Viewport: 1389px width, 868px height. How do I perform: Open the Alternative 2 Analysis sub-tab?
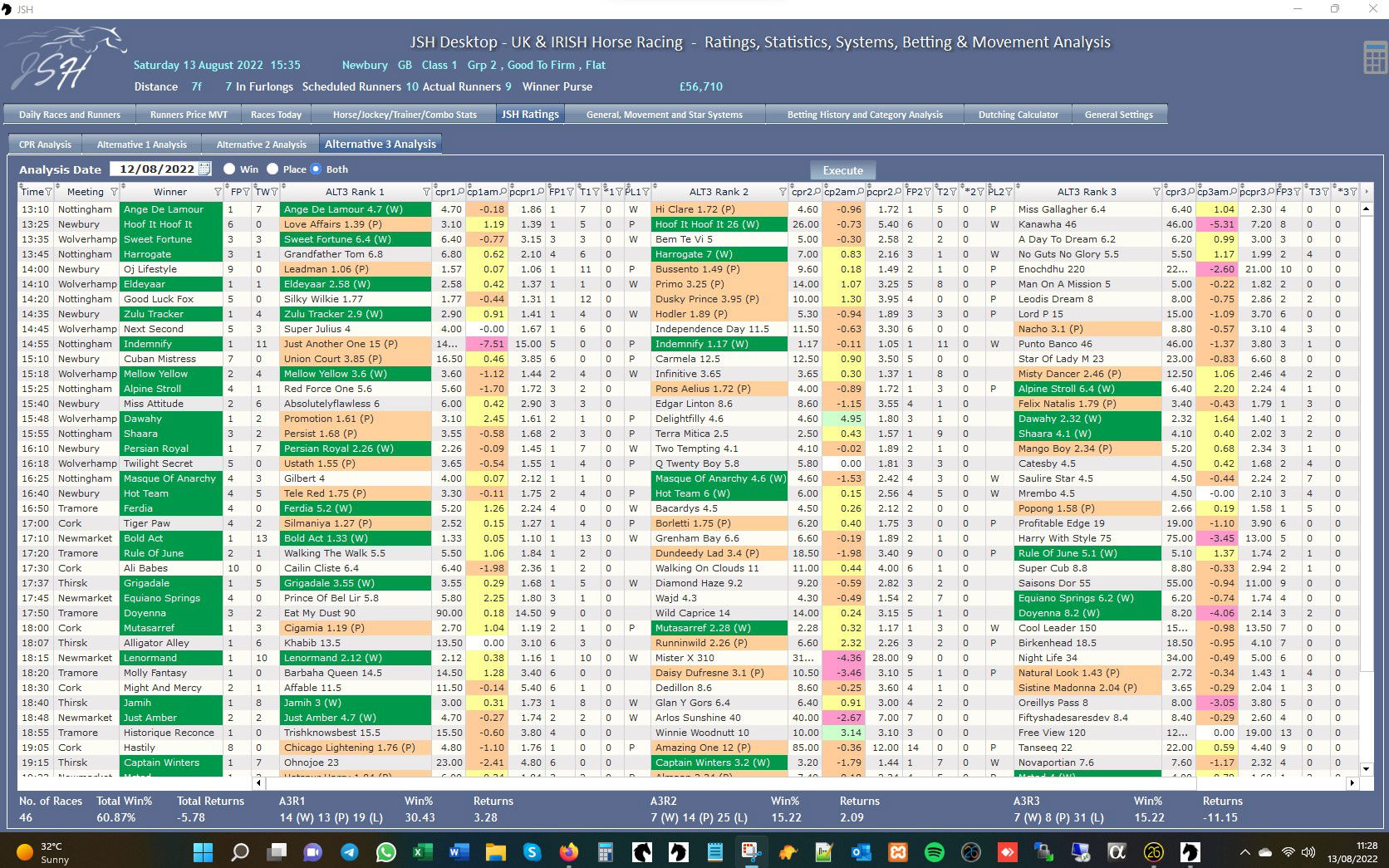point(262,145)
